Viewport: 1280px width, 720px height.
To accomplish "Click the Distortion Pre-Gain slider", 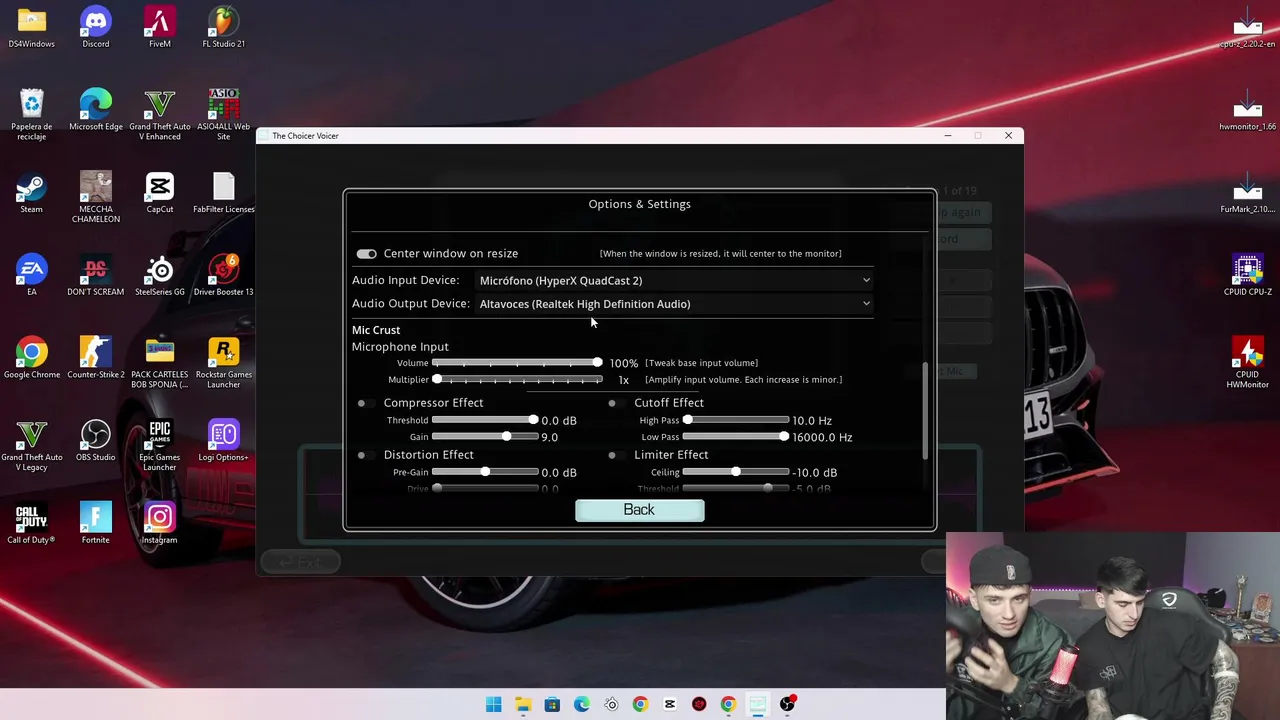I will click(x=485, y=472).
